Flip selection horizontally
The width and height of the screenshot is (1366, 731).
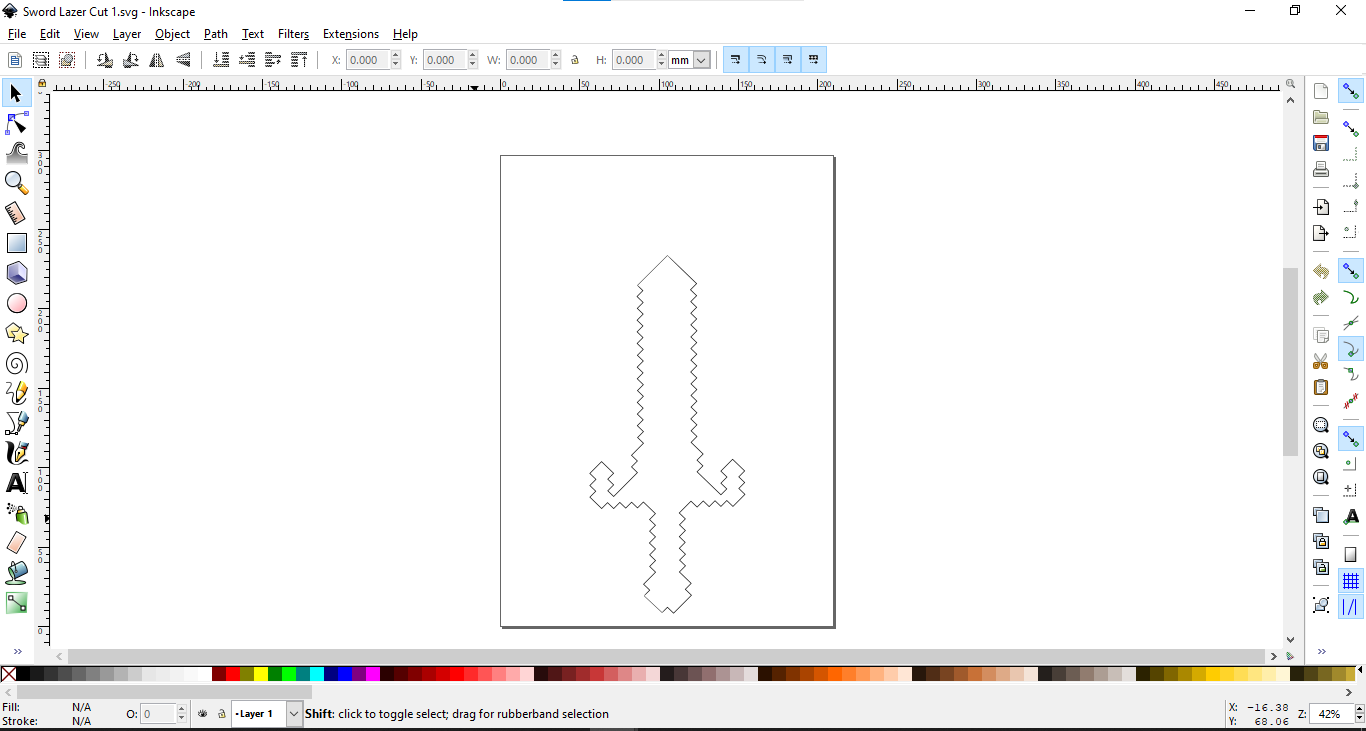click(156, 60)
